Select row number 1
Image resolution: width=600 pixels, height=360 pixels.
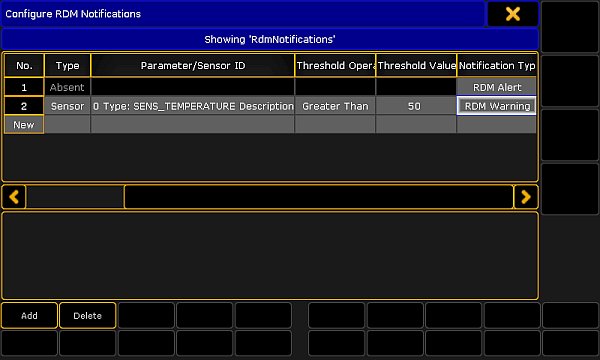pyautogui.click(x=24, y=87)
